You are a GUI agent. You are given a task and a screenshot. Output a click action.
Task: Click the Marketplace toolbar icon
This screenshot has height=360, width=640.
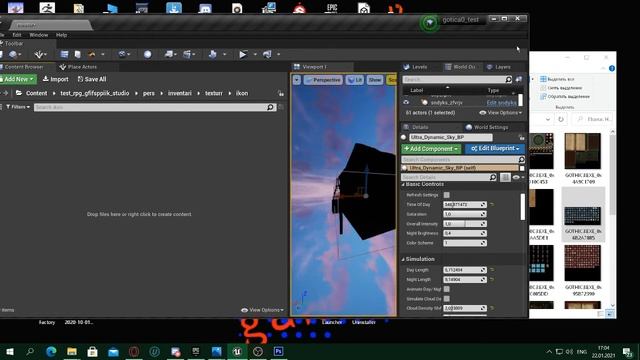point(77,54)
